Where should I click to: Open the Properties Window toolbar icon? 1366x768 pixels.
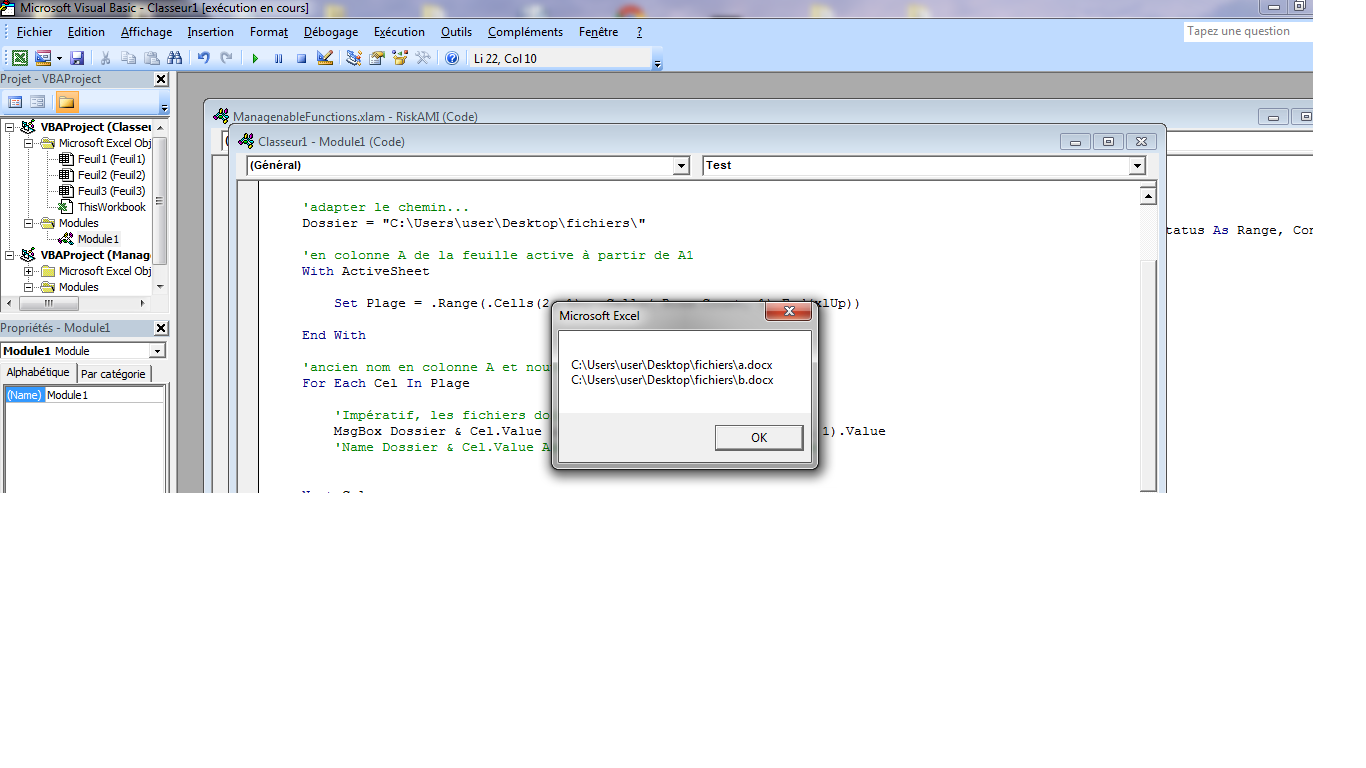coord(376,58)
